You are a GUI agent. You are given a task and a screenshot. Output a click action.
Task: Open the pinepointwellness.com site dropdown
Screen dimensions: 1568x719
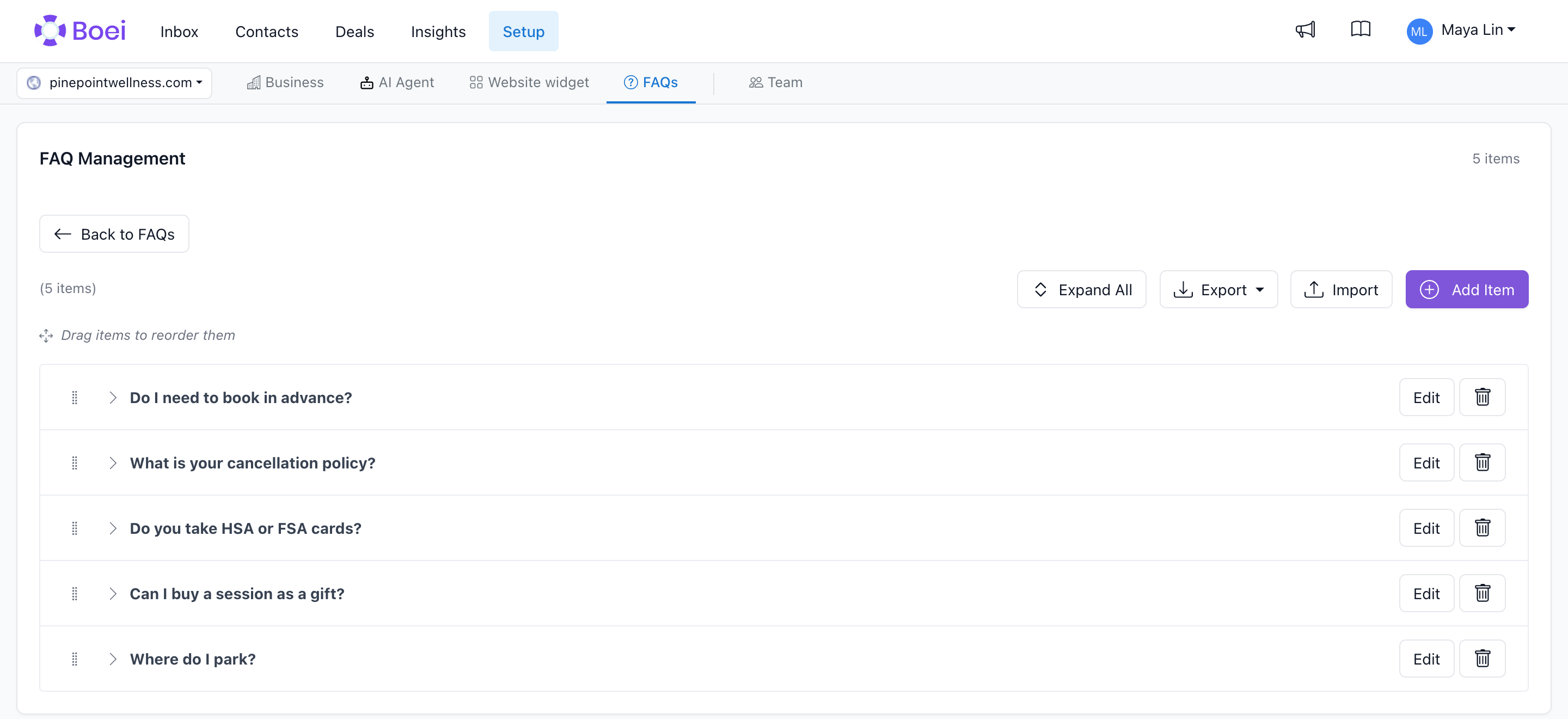114,83
